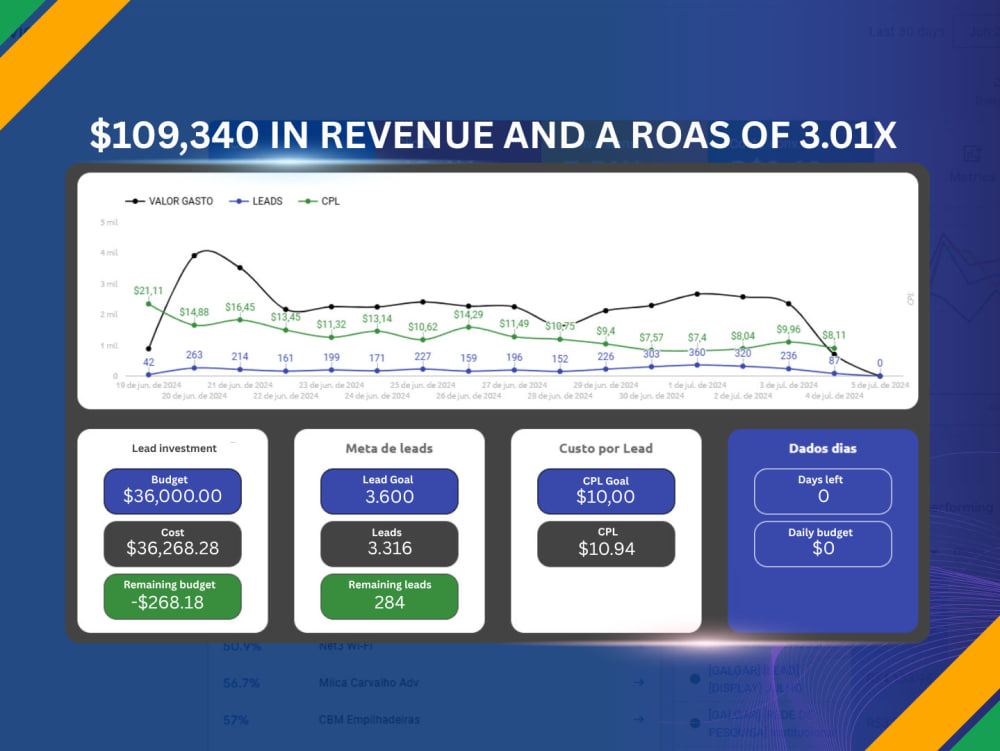The height and width of the screenshot is (751, 1000).
Task: Click the 19 de jun. de 2024 axis label
Action: pyautogui.click(x=148, y=385)
